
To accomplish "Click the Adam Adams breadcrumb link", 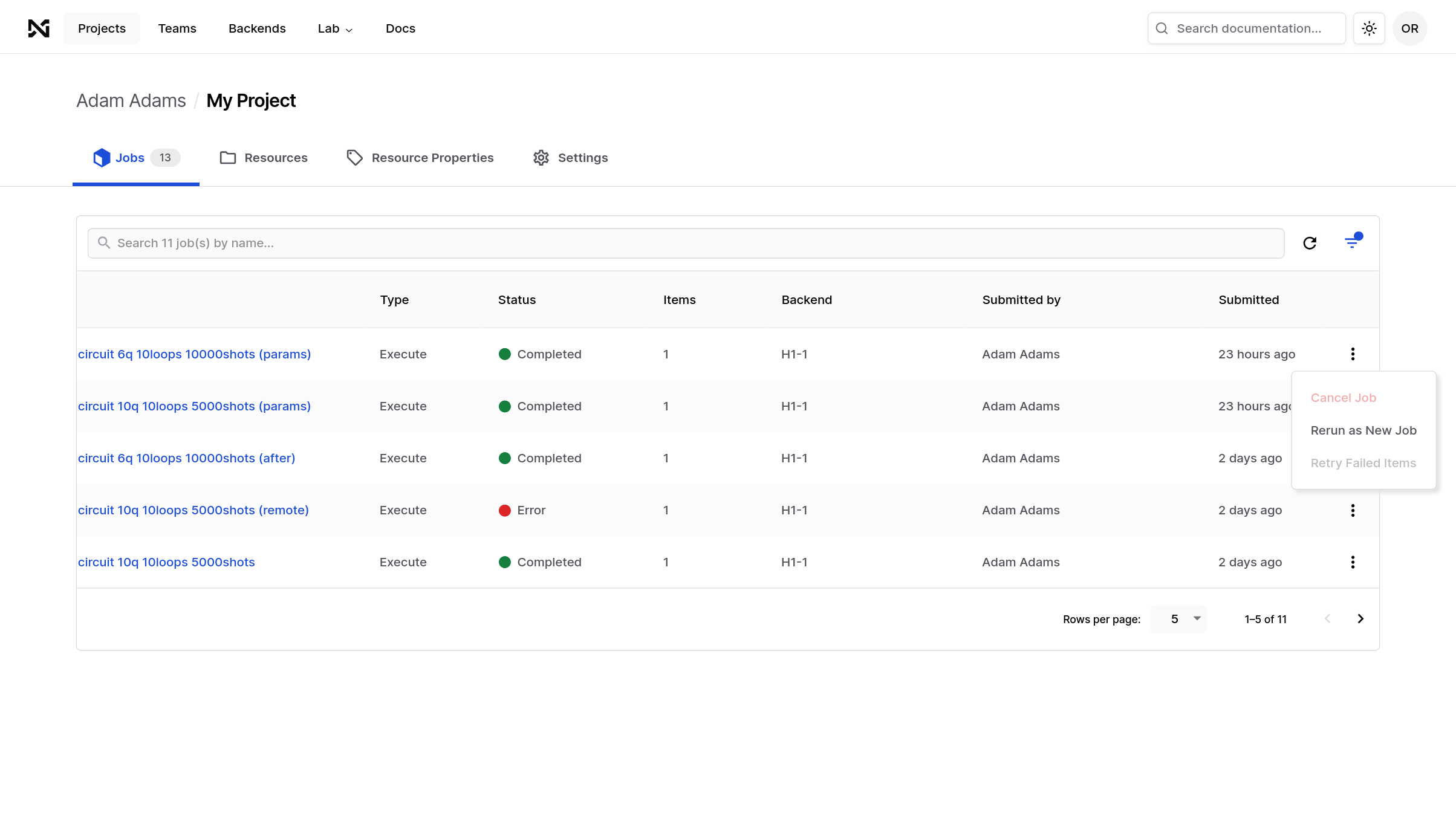I will [x=131, y=100].
